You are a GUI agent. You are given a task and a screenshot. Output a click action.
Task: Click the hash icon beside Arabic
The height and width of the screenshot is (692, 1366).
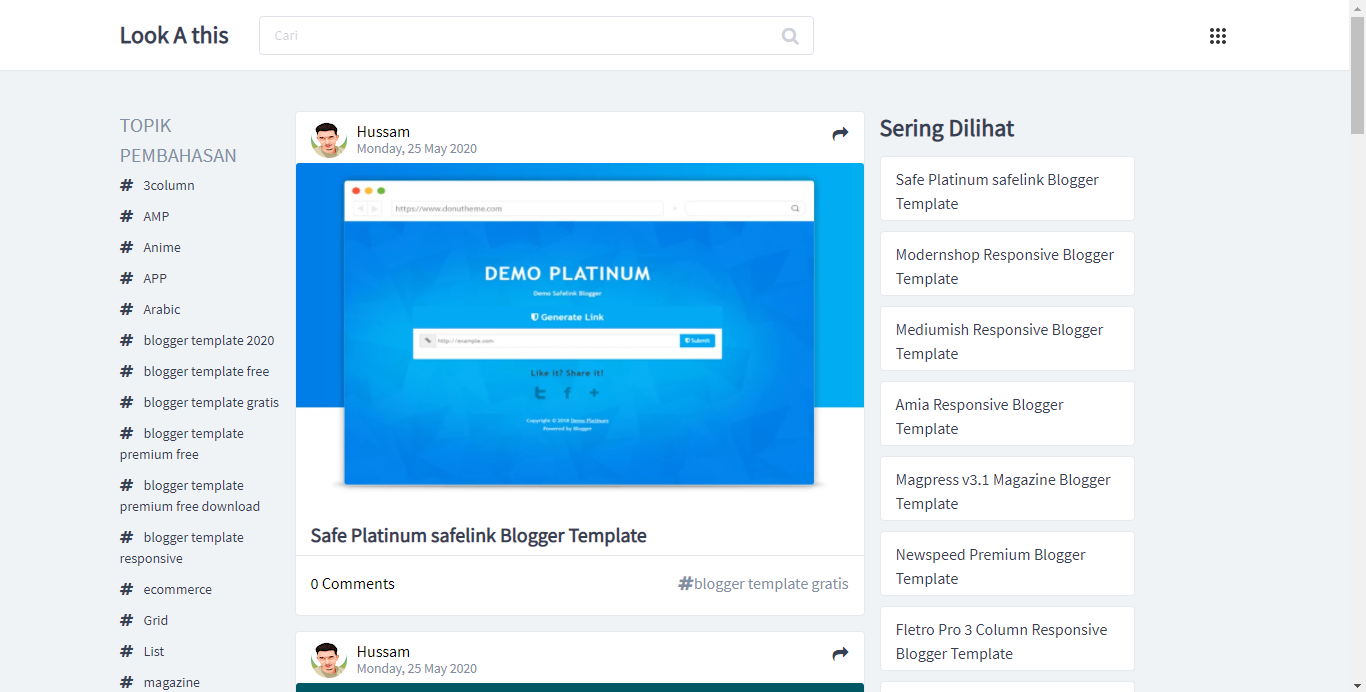126,309
